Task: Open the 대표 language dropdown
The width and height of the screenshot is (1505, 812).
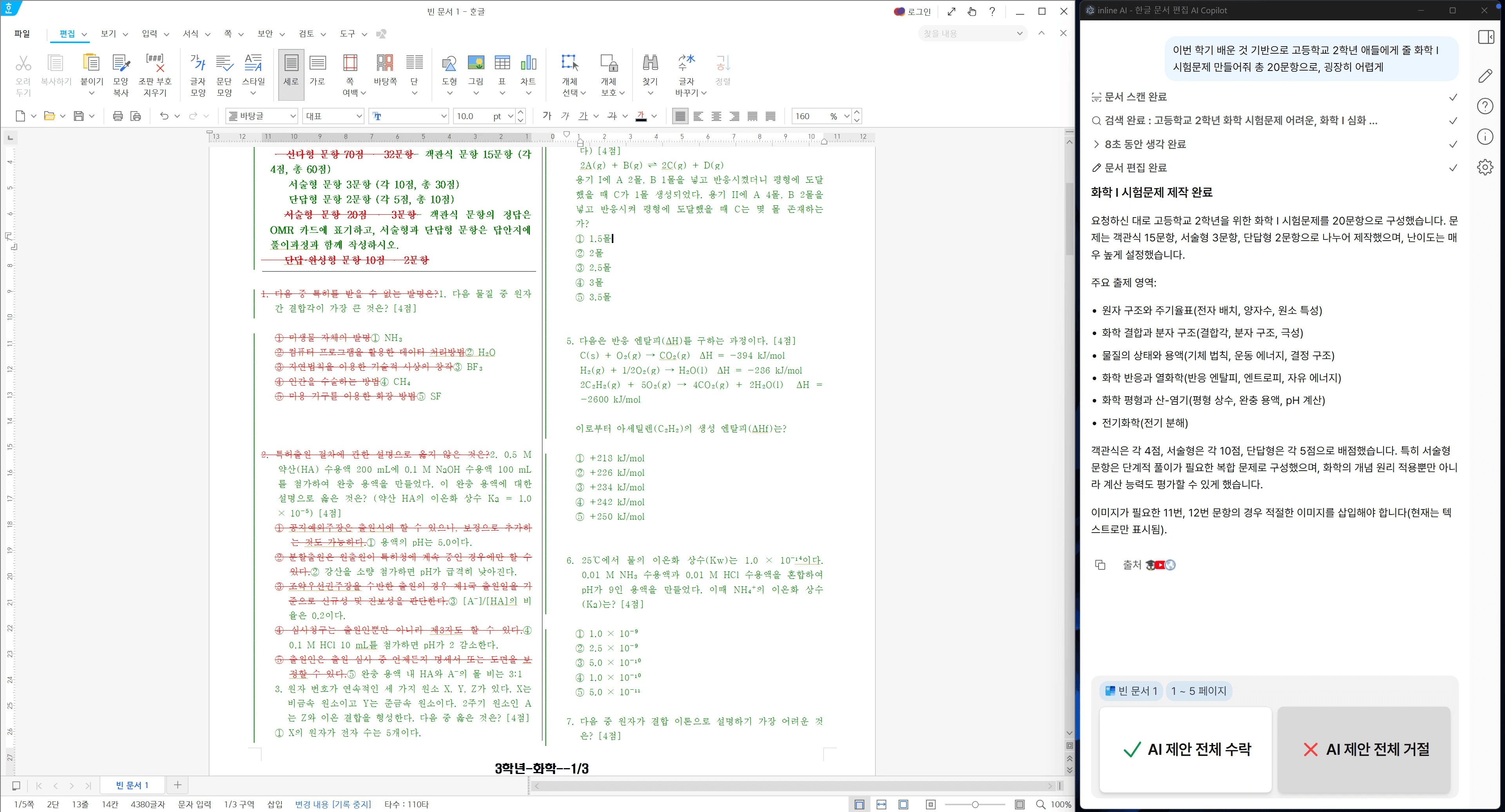Action: (334, 116)
